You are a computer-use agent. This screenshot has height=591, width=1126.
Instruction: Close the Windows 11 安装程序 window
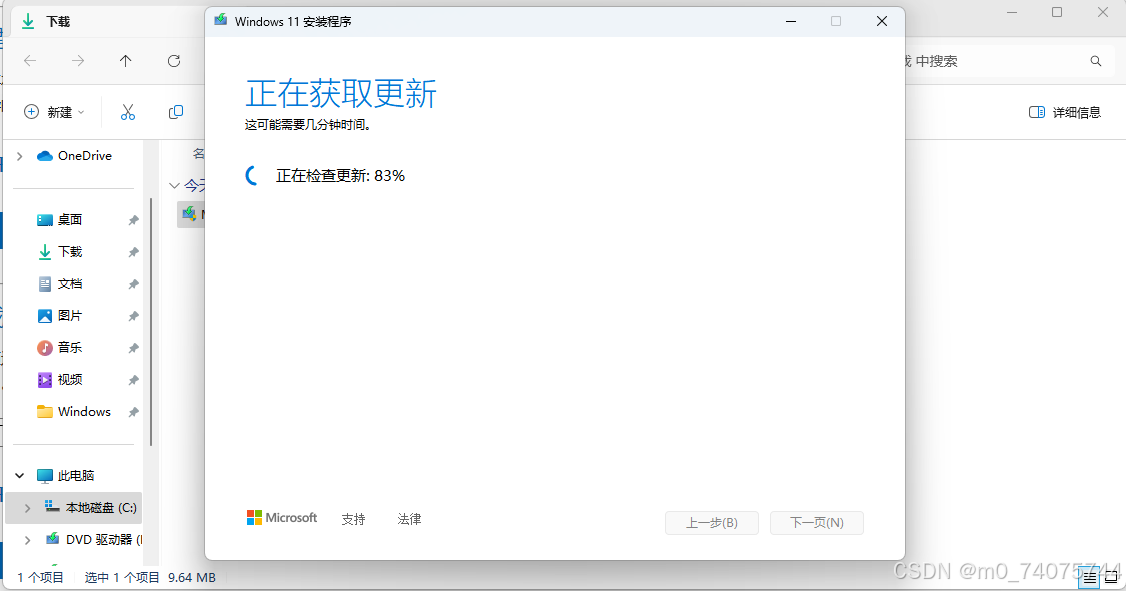882,22
